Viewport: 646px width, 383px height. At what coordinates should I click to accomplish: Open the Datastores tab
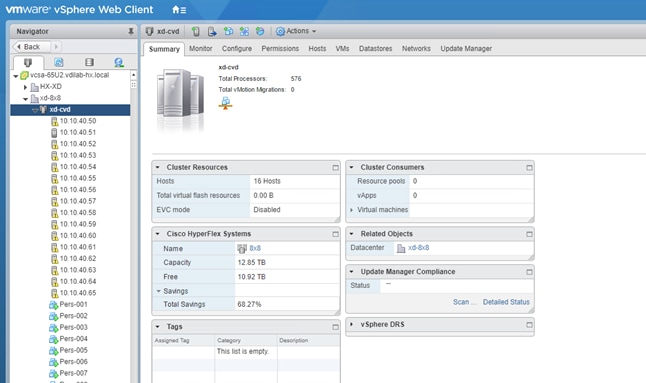click(375, 49)
